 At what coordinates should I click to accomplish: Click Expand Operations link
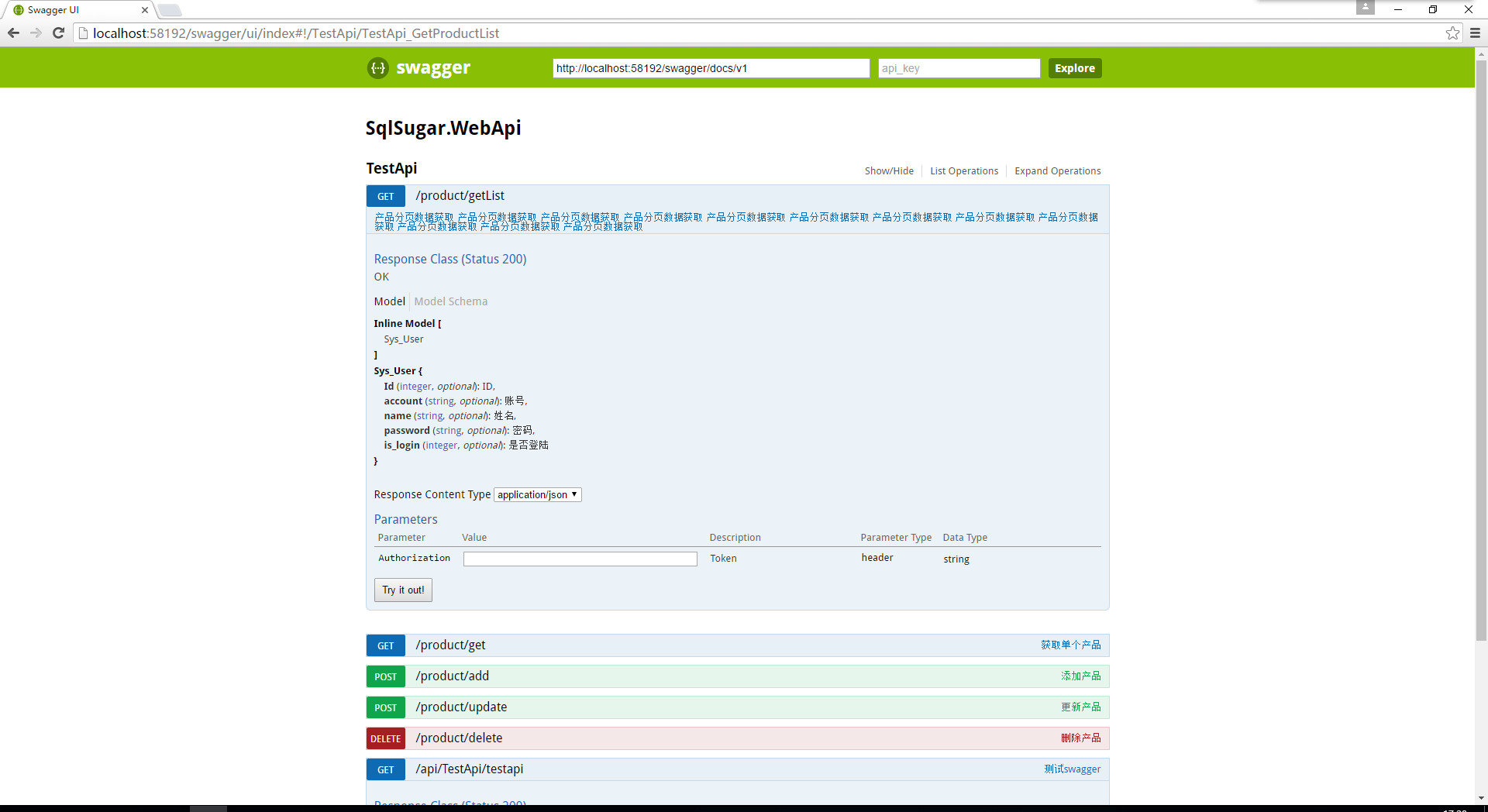click(1057, 171)
